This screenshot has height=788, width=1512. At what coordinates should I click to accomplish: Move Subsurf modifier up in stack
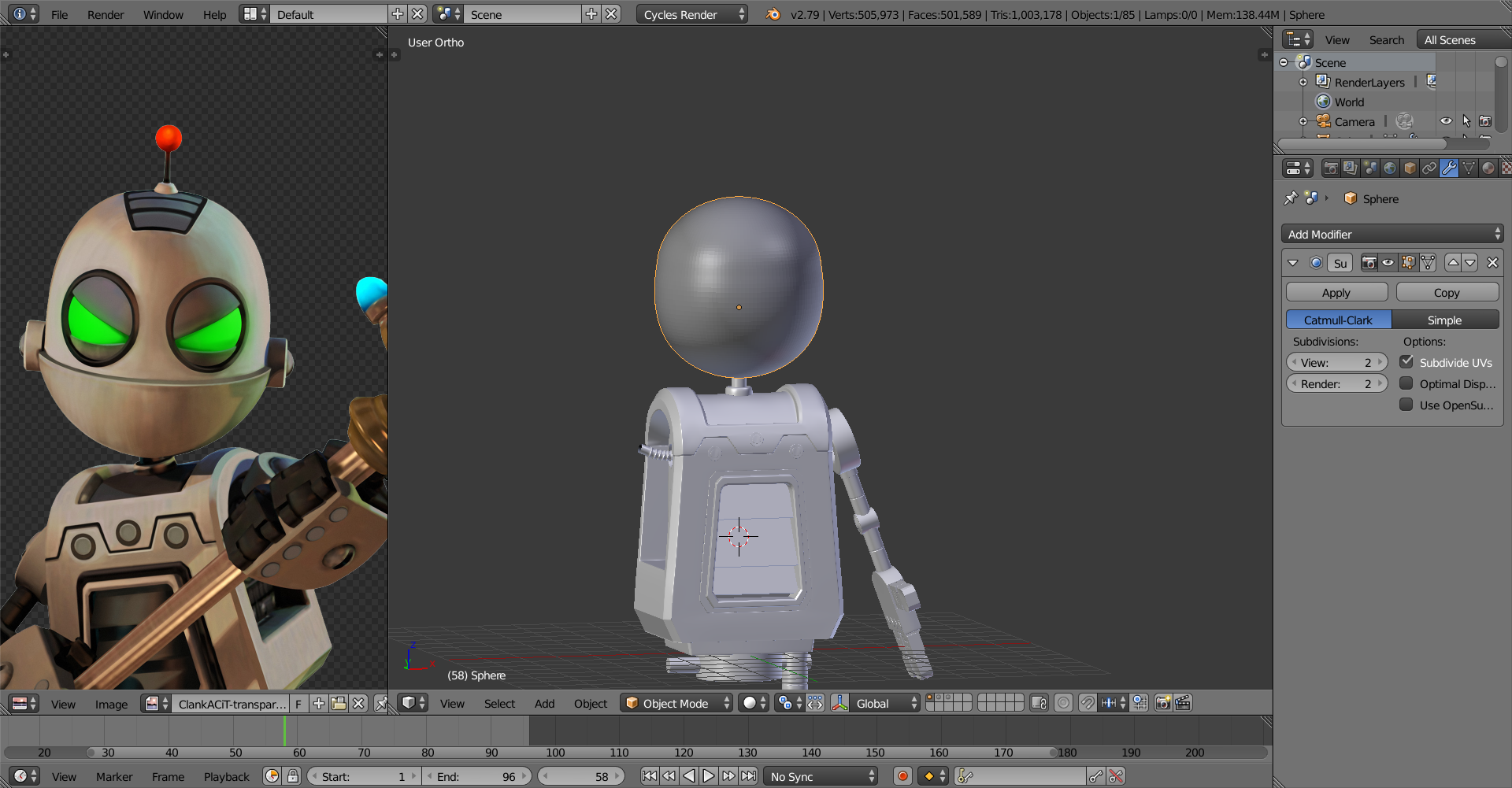tap(1453, 263)
